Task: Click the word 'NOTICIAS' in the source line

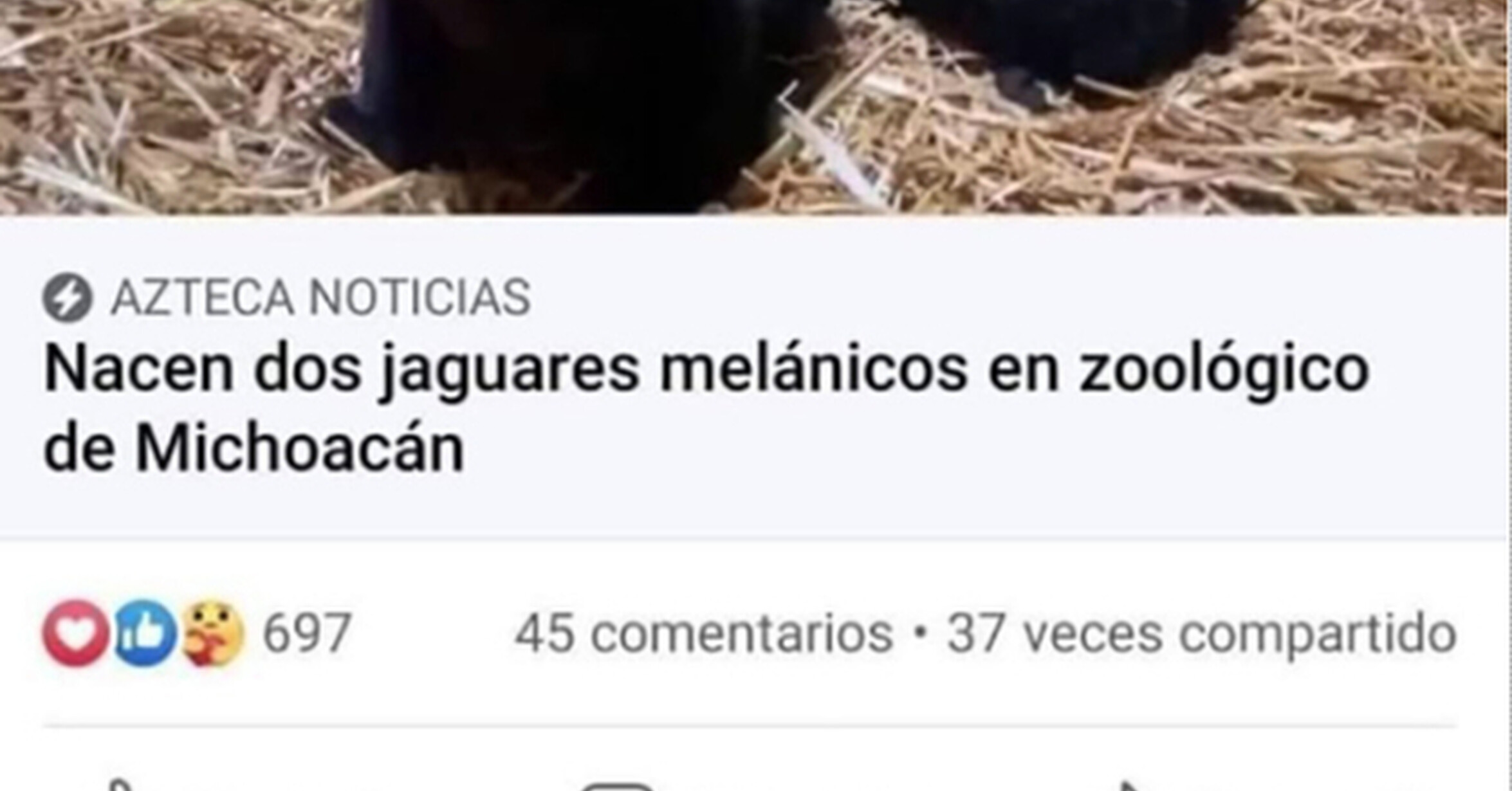Action: pos(419,298)
